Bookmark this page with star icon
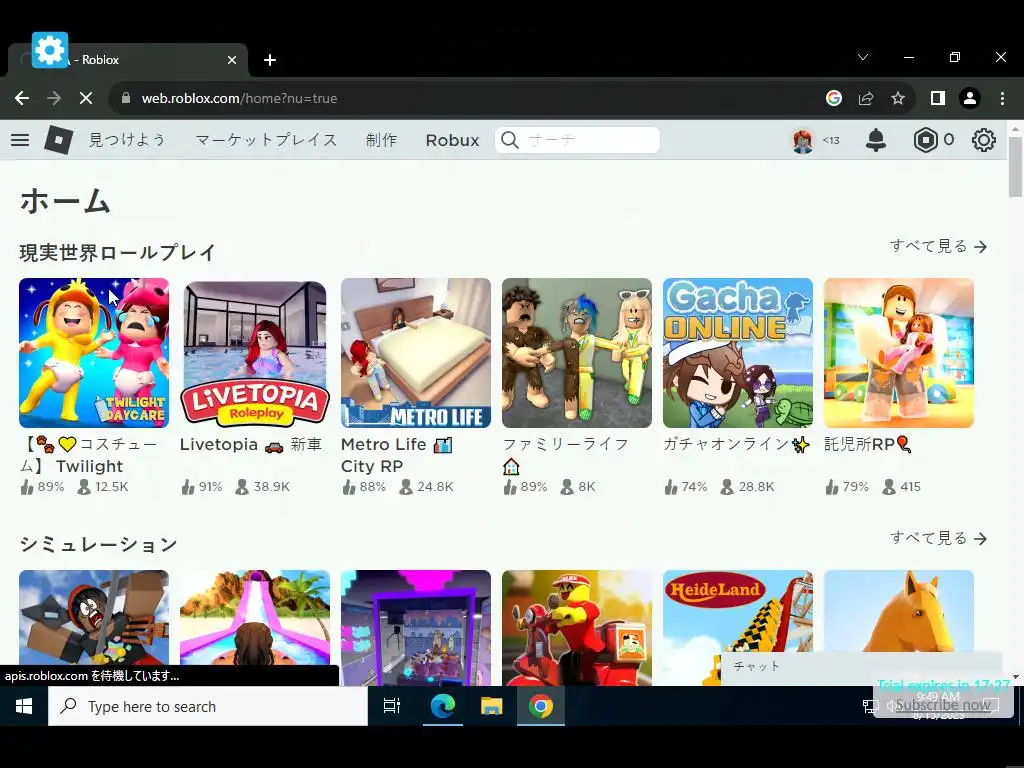1024x768 pixels. [x=898, y=98]
